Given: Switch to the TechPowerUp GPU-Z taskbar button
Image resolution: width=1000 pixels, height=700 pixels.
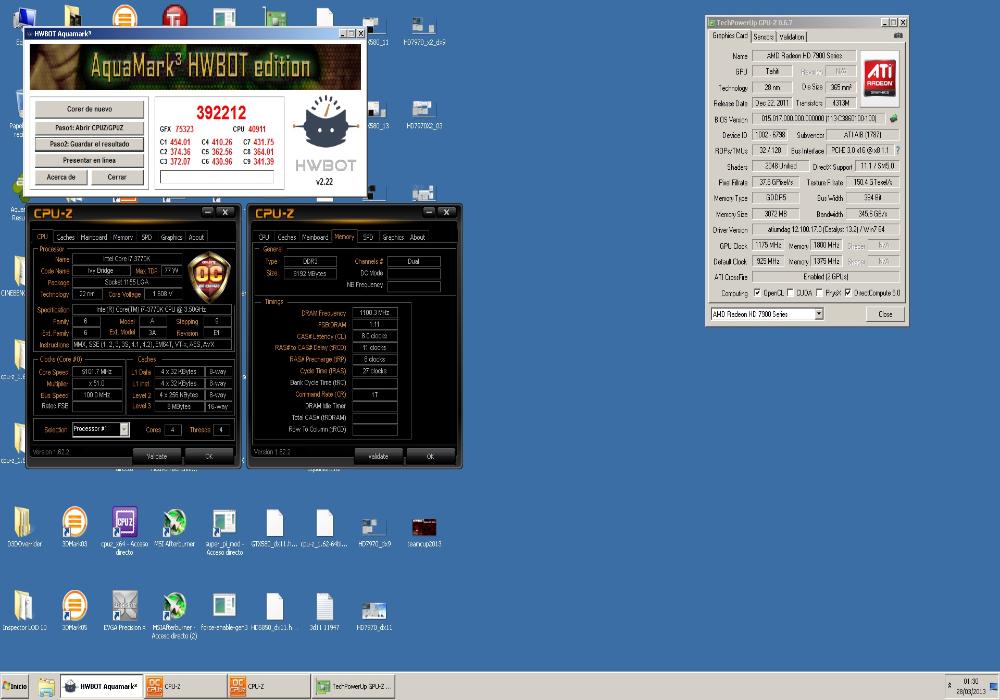Looking at the screenshot, I should point(354,687).
